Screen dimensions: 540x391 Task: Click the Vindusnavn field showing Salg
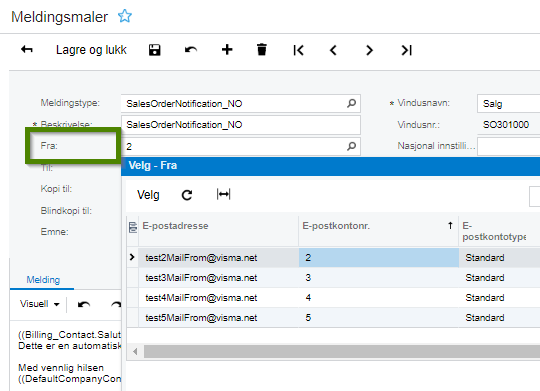pos(509,104)
